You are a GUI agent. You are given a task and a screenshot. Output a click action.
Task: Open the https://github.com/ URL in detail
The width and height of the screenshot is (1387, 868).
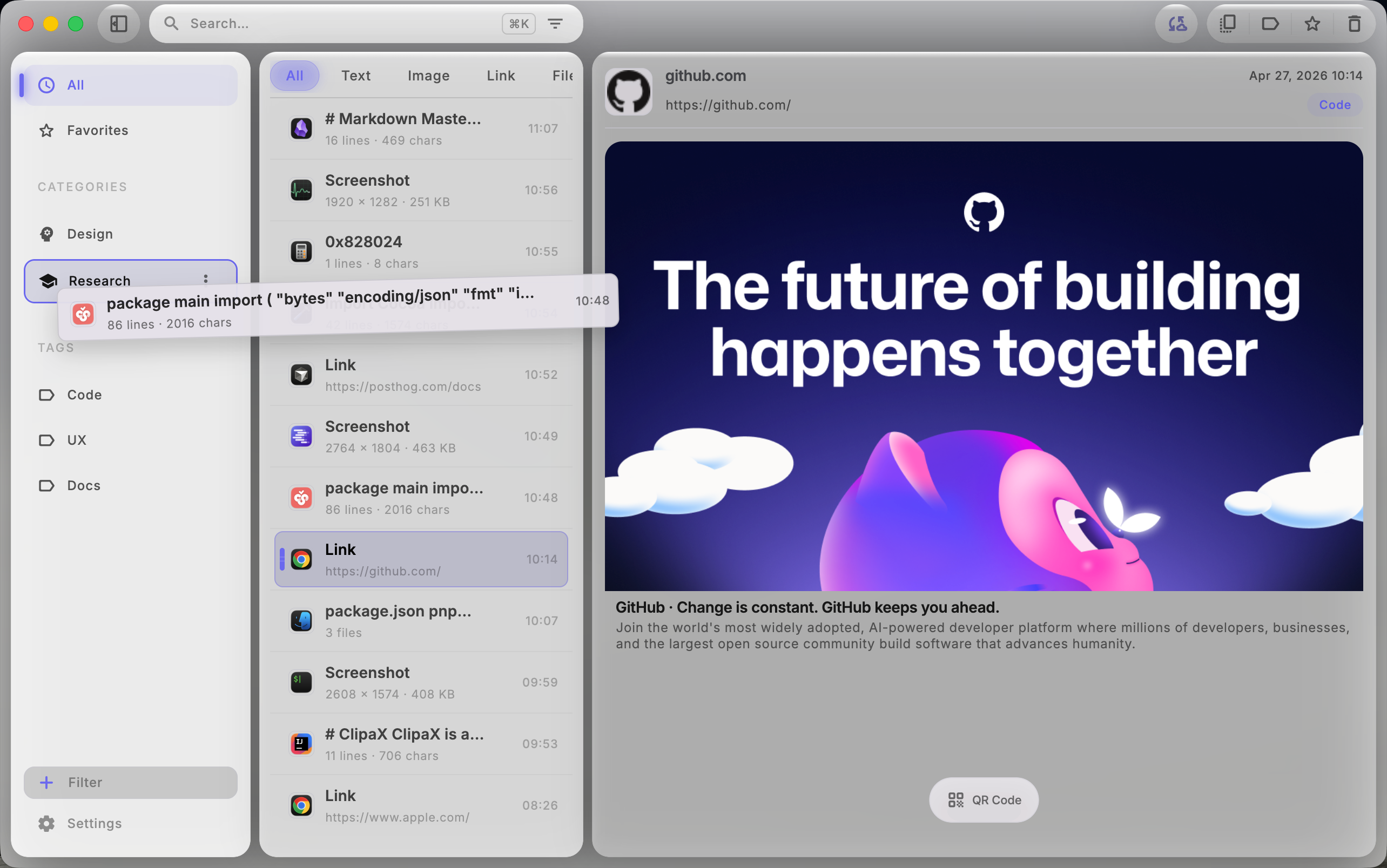coord(728,105)
